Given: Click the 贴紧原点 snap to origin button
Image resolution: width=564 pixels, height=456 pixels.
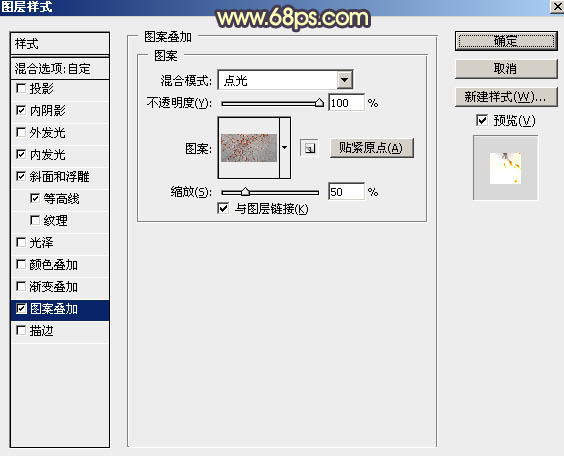Looking at the screenshot, I should click(x=372, y=148).
